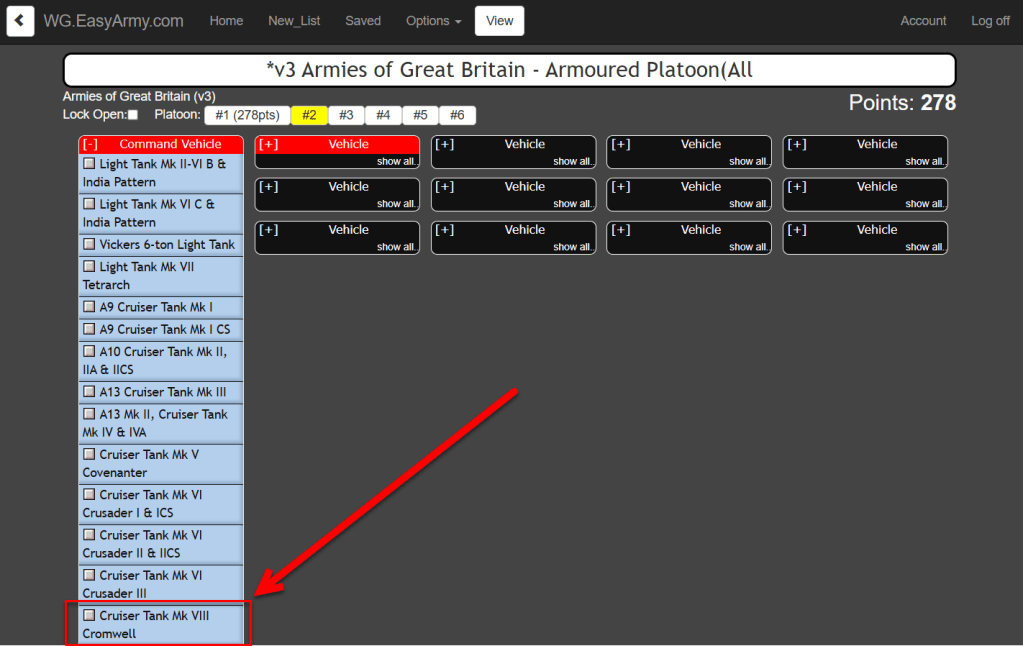Switch to platoon #3 tab
The image size is (1023, 646).
pyautogui.click(x=346, y=115)
